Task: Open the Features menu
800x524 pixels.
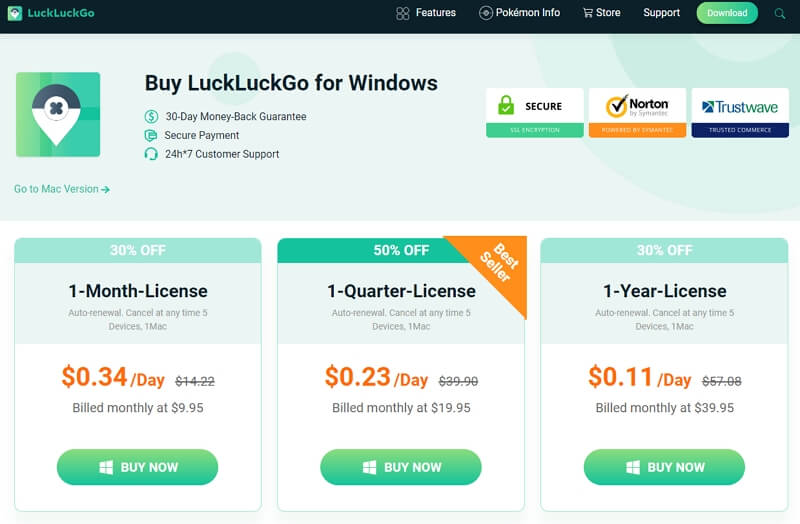Action: pyautogui.click(x=426, y=13)
